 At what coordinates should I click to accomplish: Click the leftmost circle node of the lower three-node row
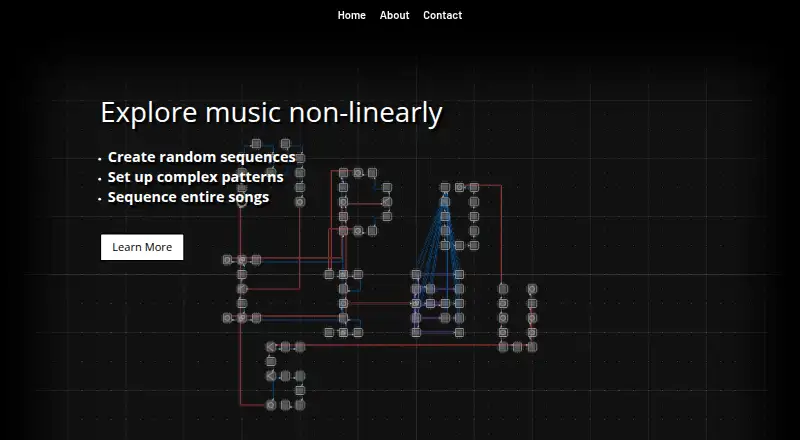pos(227,318)
